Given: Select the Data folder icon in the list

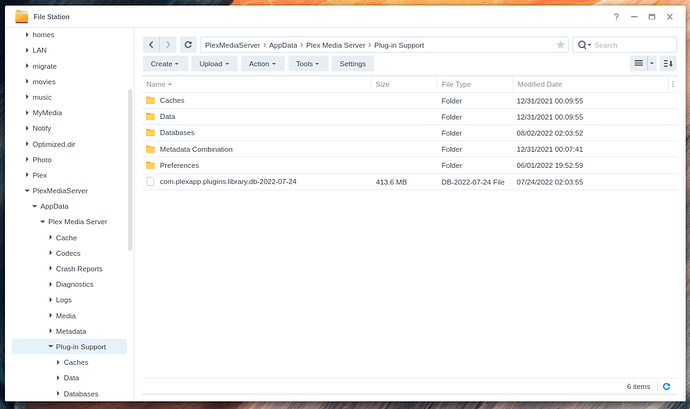Looking at the screenshot, I should click(150, 117).
